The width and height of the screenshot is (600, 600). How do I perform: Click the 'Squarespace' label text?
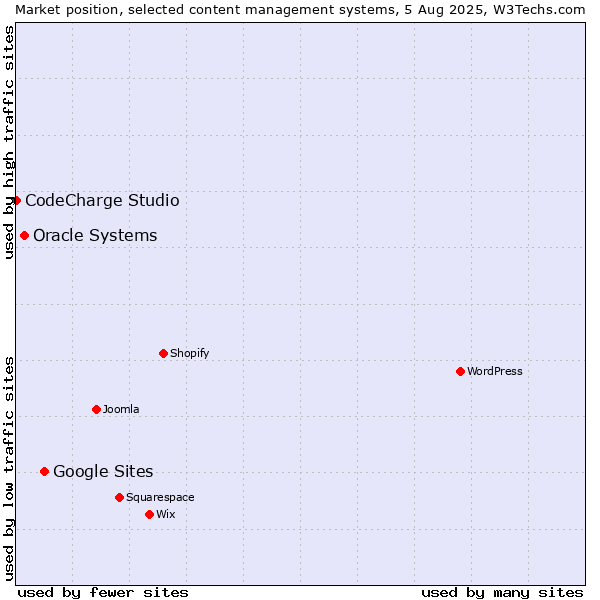[x=160, y=497]
